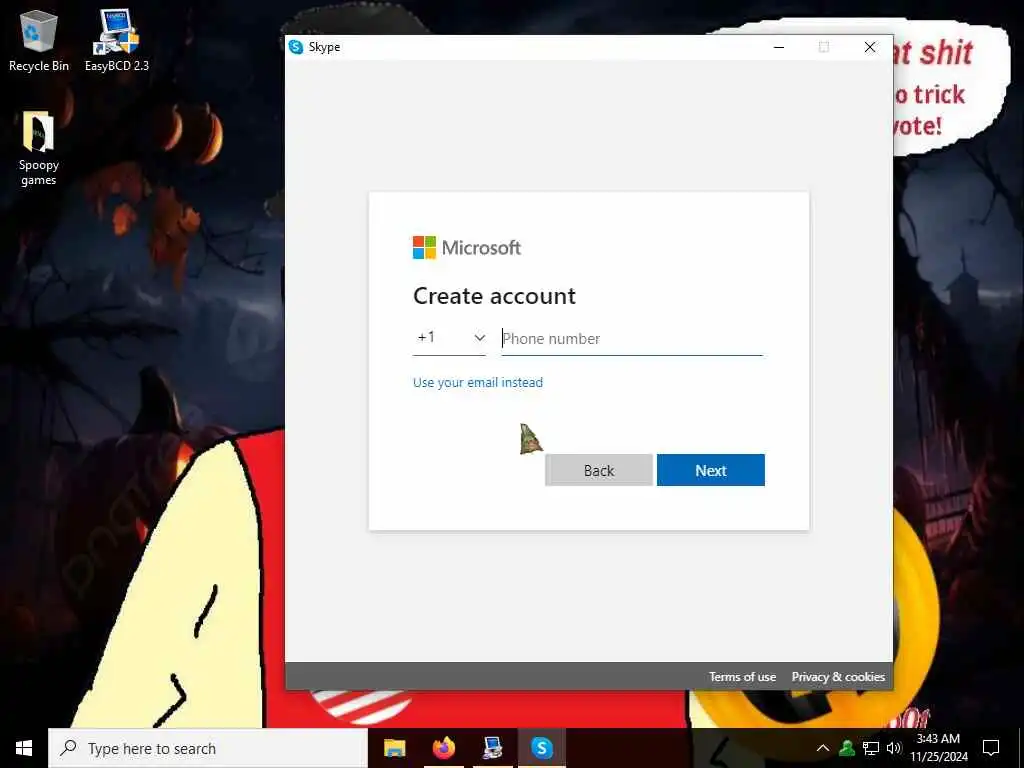
Task: Click the Skype logo in the title bar
Action: coord(296,47)
